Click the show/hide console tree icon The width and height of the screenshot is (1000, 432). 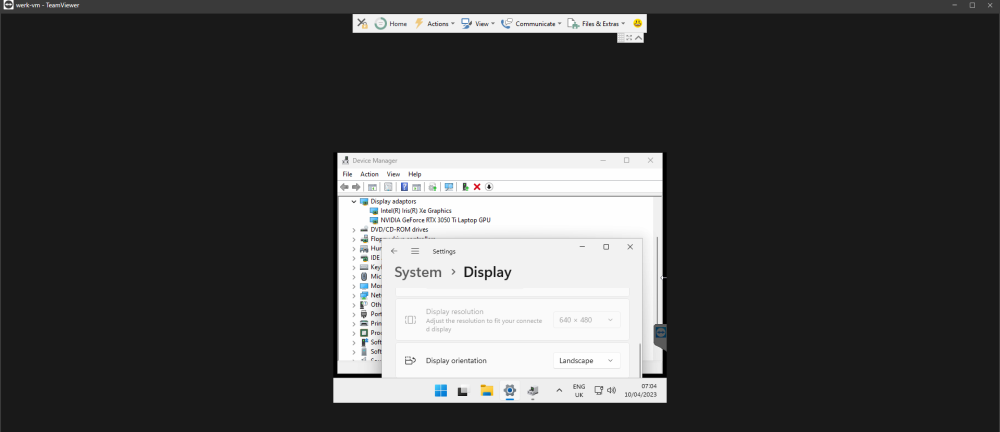[372, 187]
